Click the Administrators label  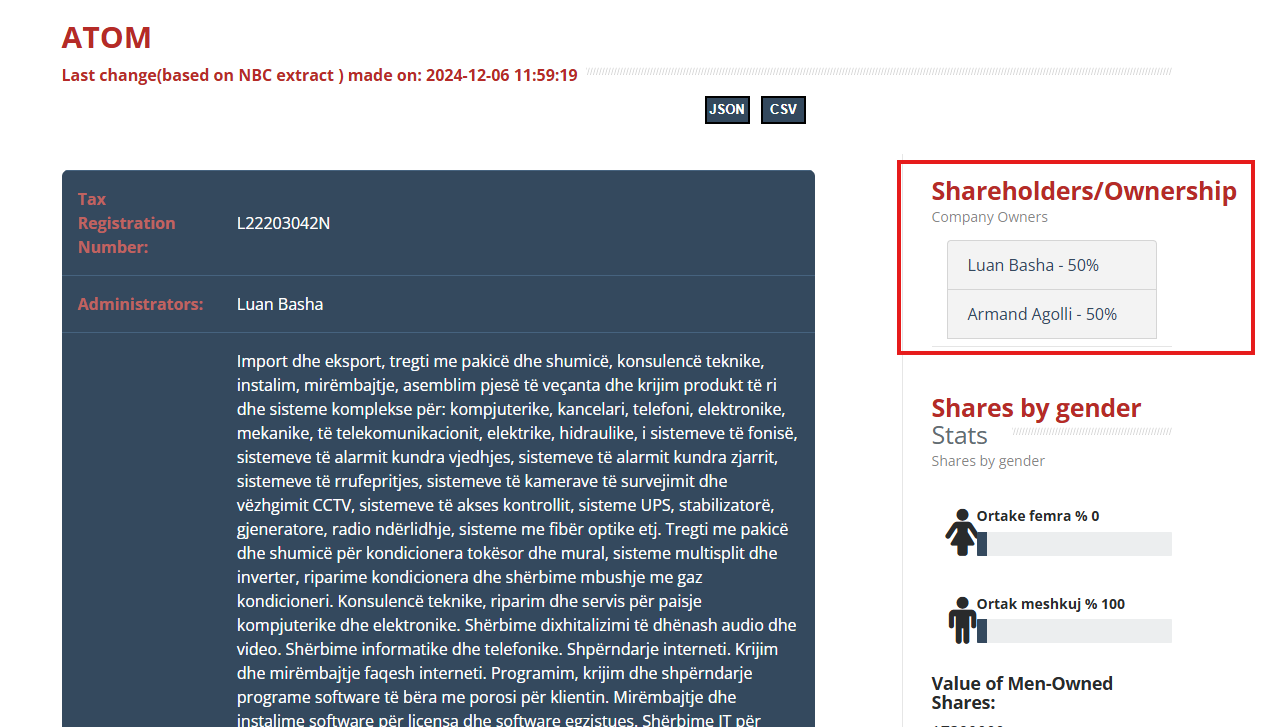pos(140,304)
